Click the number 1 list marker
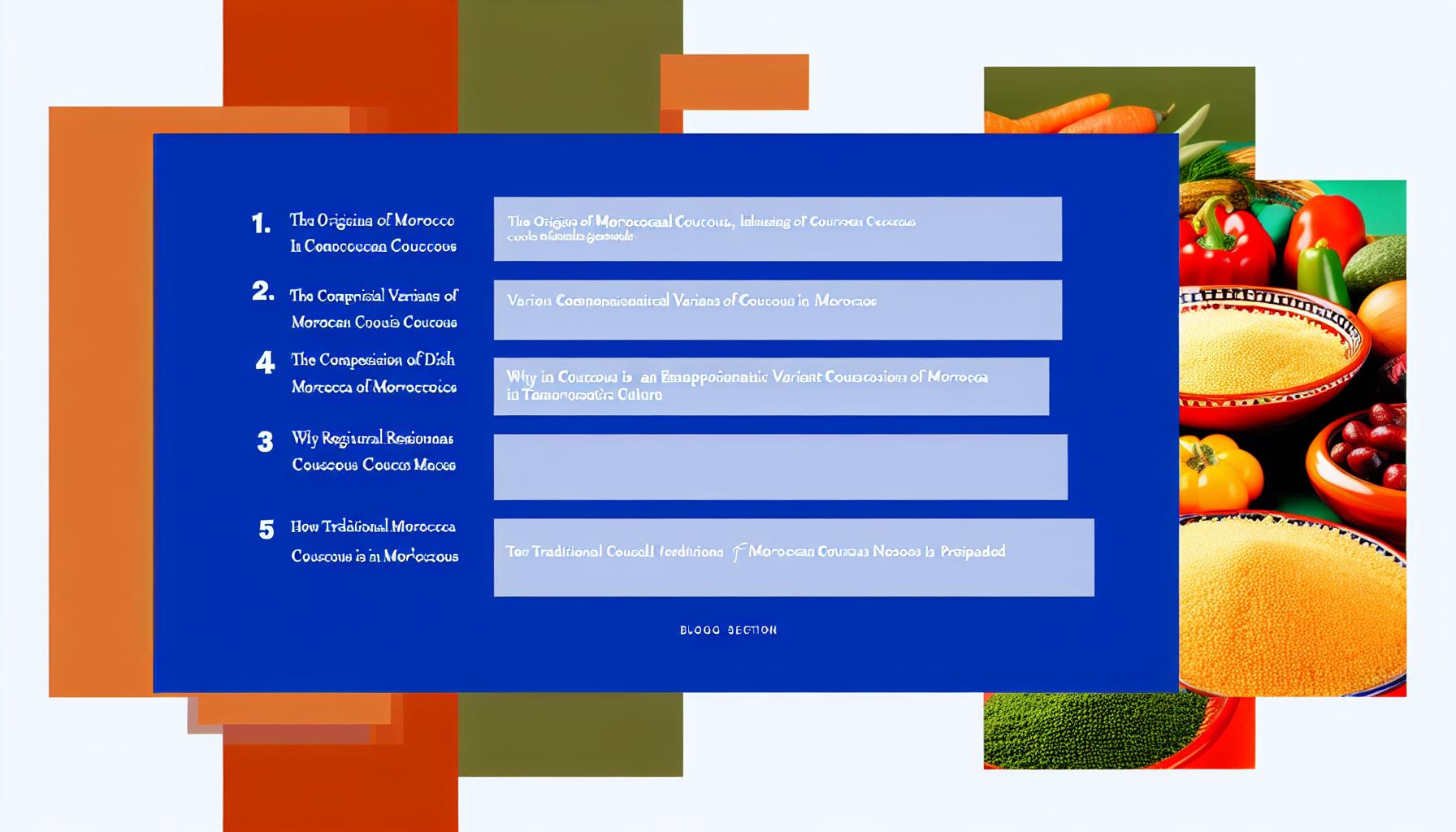Viewport: 1456px width, 832px height. tap(261, 223)
